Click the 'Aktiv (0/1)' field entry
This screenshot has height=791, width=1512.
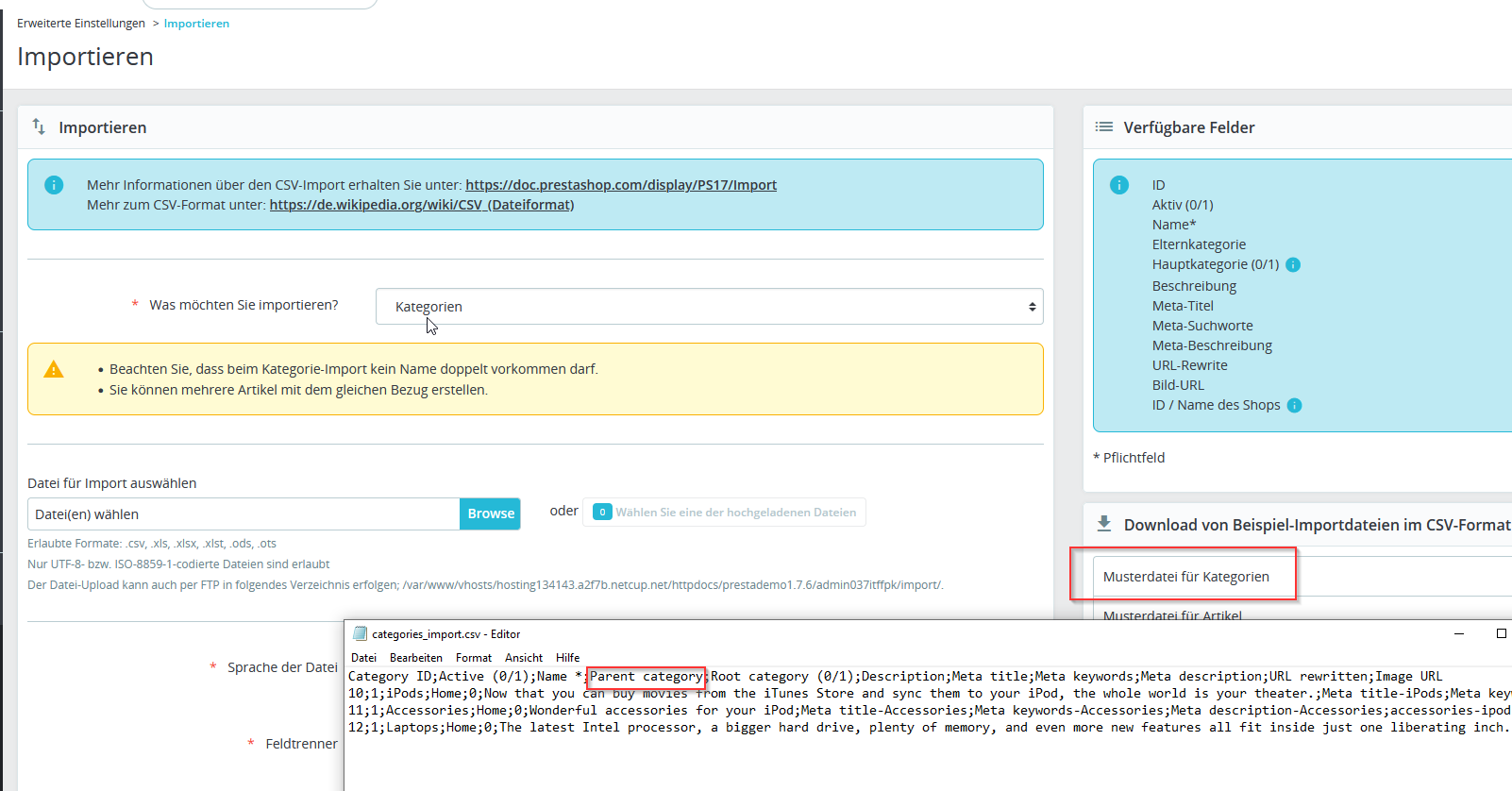coord(1183,205)
